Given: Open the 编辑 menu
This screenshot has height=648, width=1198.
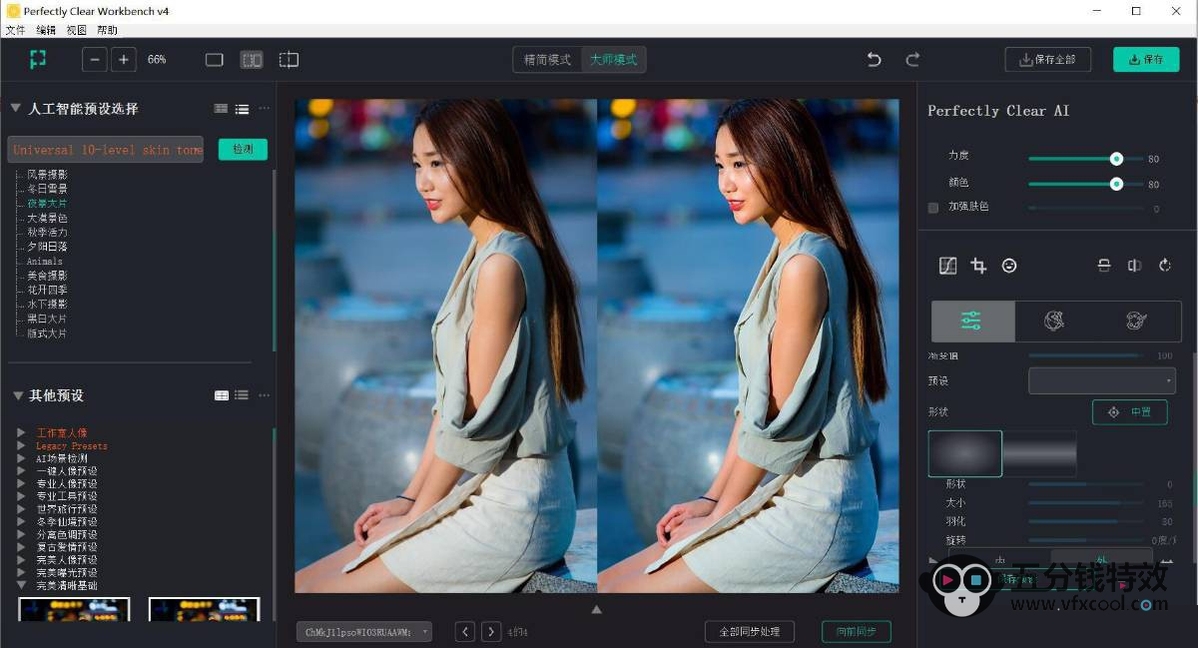Looking at the screenshot, I should 46,30.
